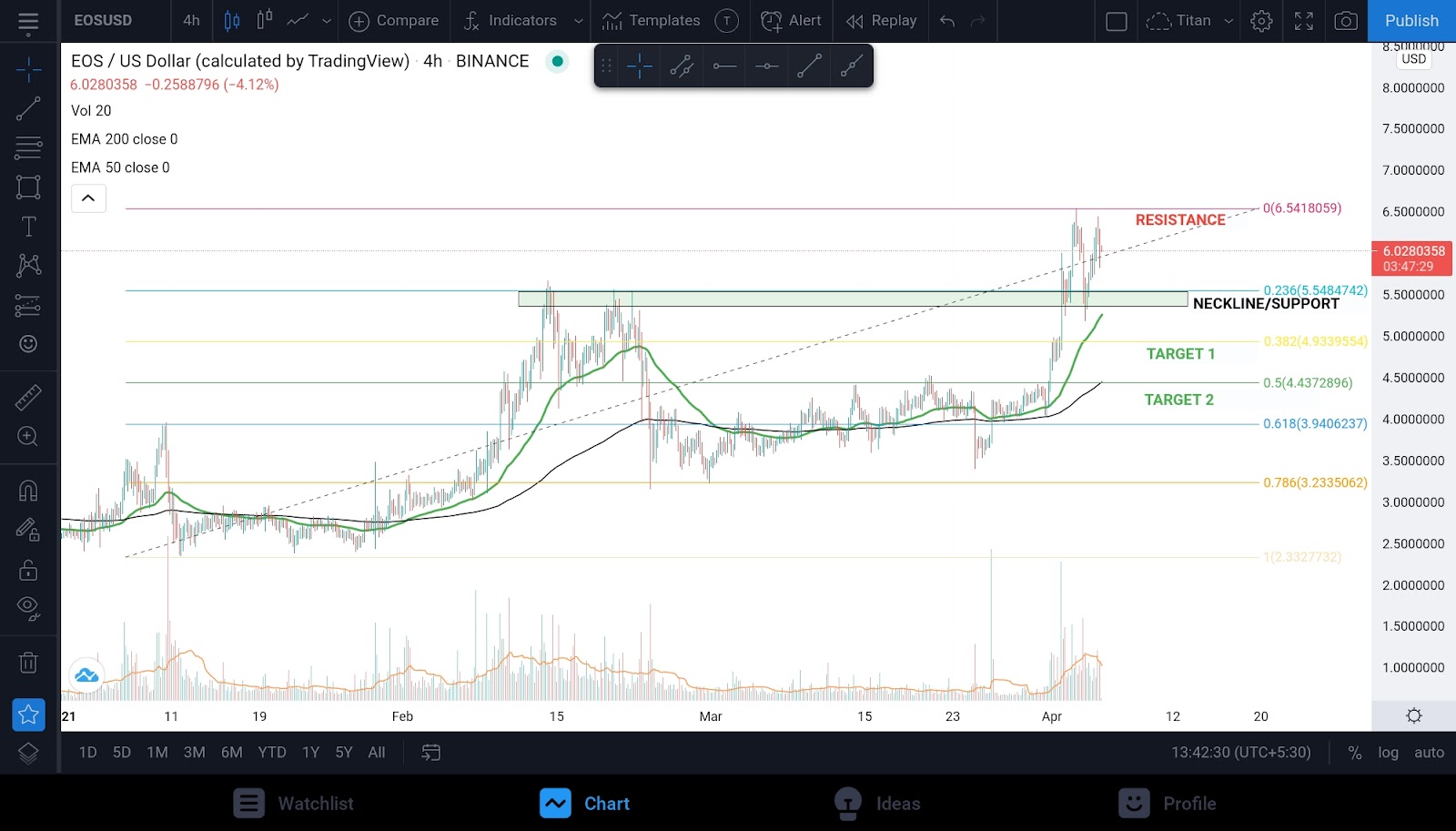Screen dimensions: 1456x831
Task: Set the 1D time range
Action: [x=87, y=753]
